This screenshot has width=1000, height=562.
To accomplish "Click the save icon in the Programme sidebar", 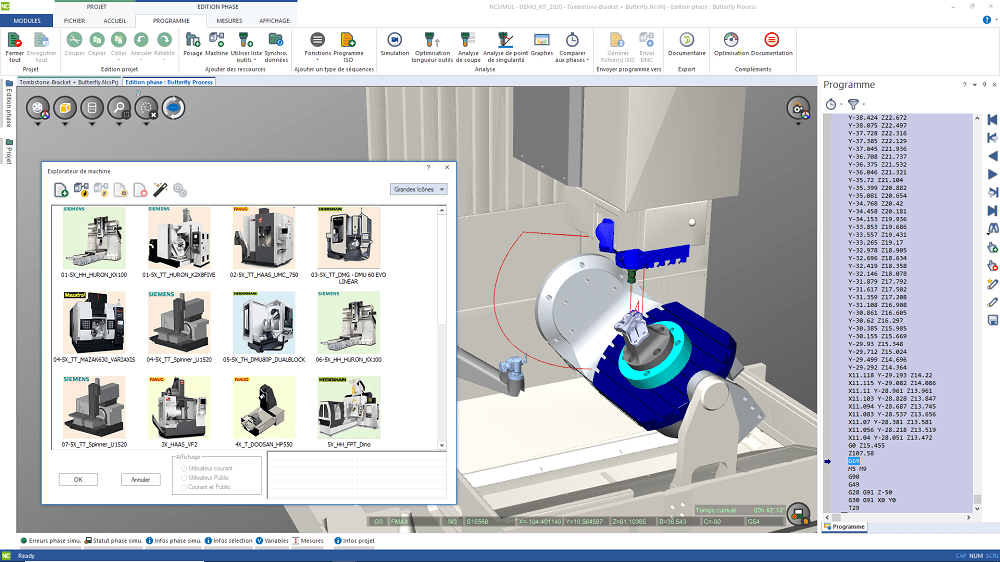I will [x=992, y=320].
